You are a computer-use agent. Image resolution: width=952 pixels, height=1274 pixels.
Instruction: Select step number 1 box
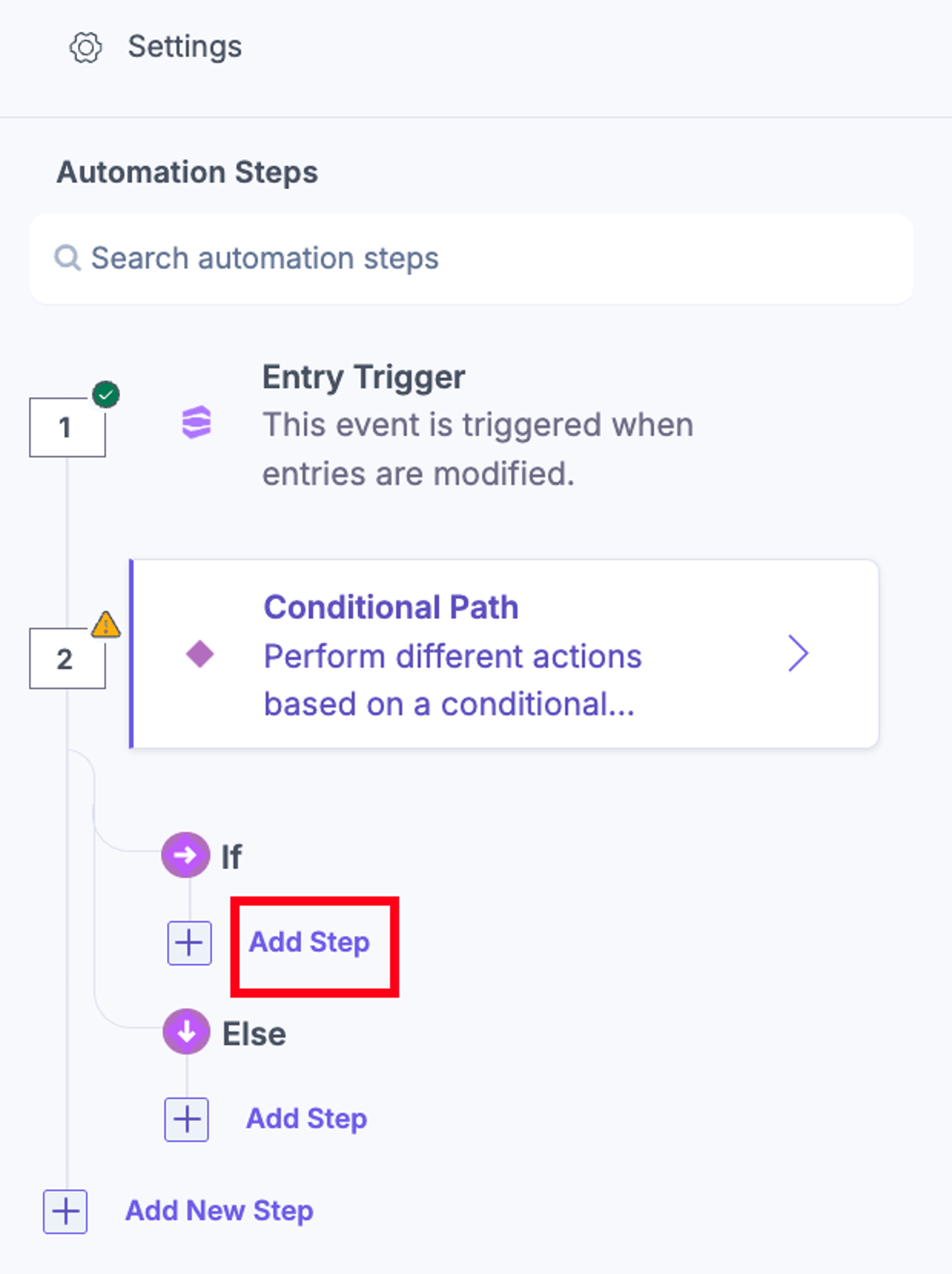(x=67, y=427)
